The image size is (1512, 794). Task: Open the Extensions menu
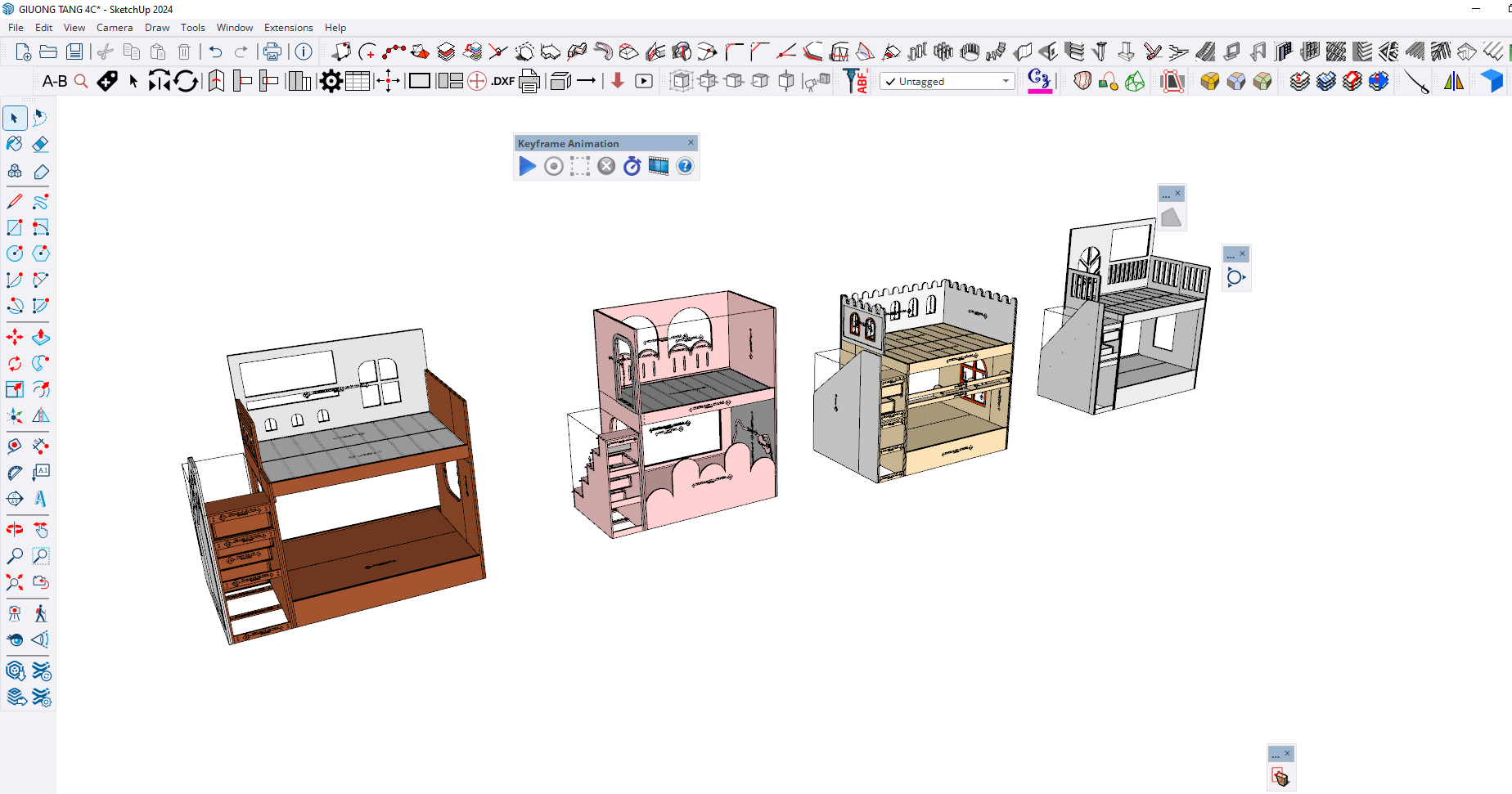point(288,27)
